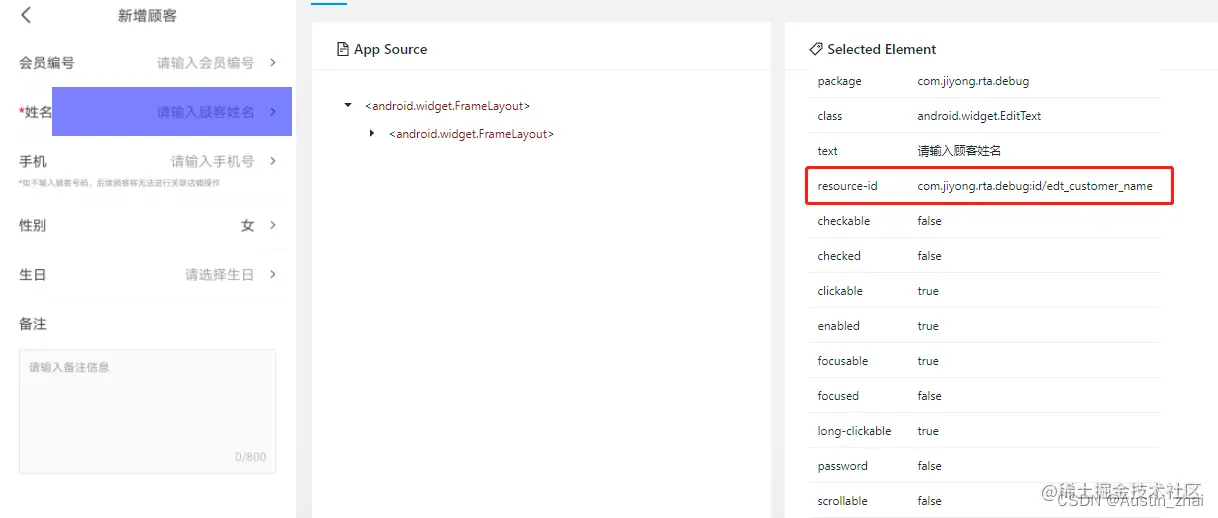
Task: Focus the 请输入备注信息 remarks text area
Action: (x=147, y=411)
